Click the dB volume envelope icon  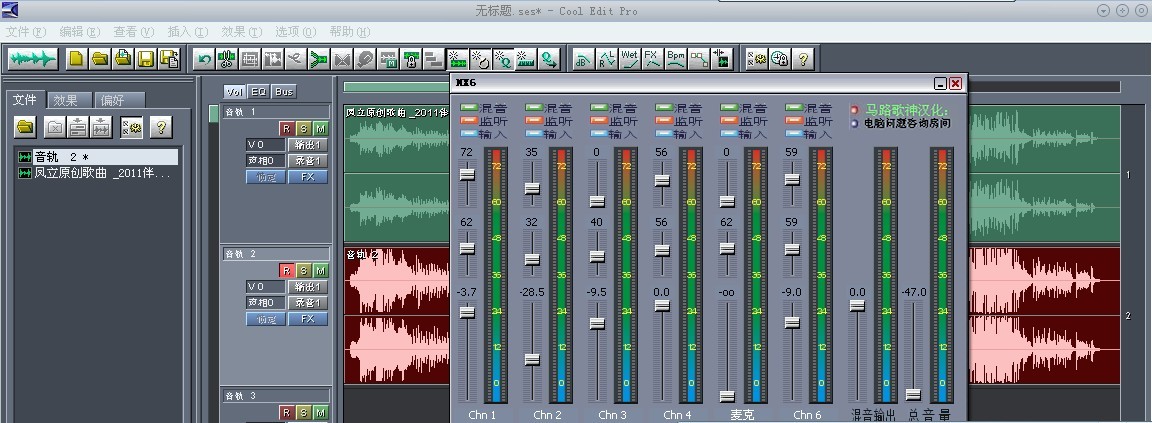(582, 58)
